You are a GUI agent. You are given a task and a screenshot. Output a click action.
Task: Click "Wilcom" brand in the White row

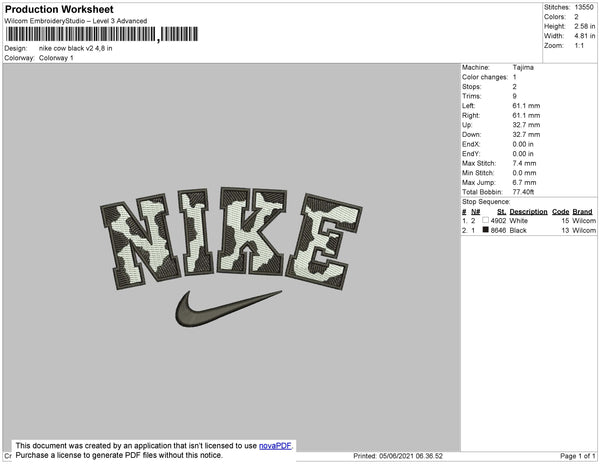coord(584,221)
